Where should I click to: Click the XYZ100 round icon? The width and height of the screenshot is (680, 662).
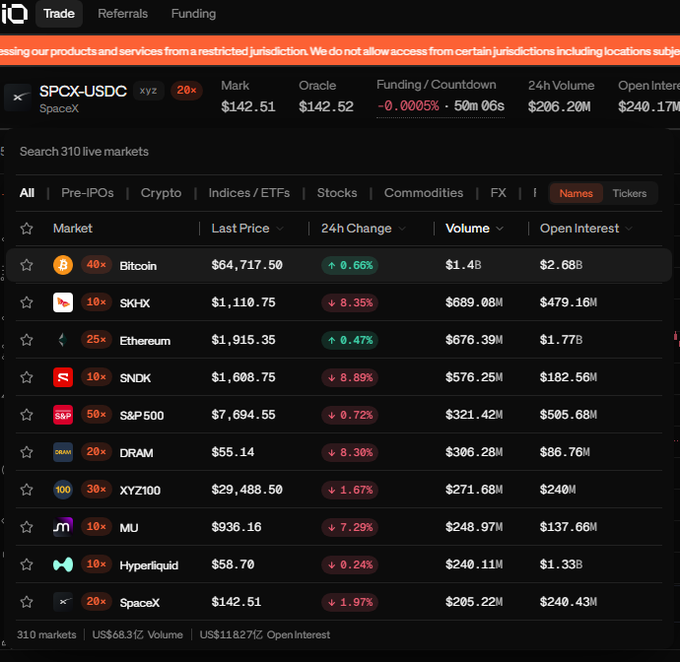tap(63, 489)
